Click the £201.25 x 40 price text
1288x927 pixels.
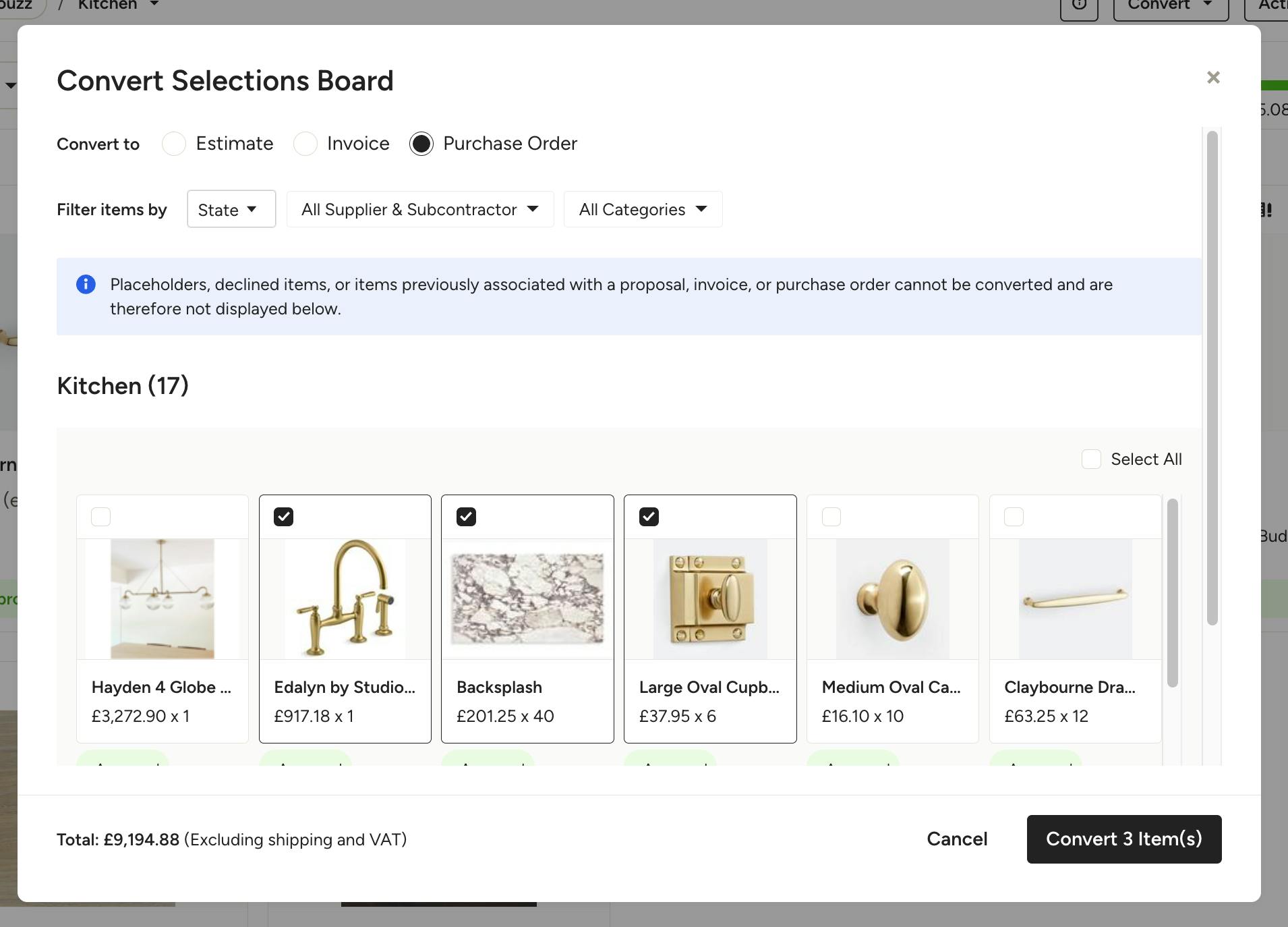pyautogui.click(x=505, y=717)
